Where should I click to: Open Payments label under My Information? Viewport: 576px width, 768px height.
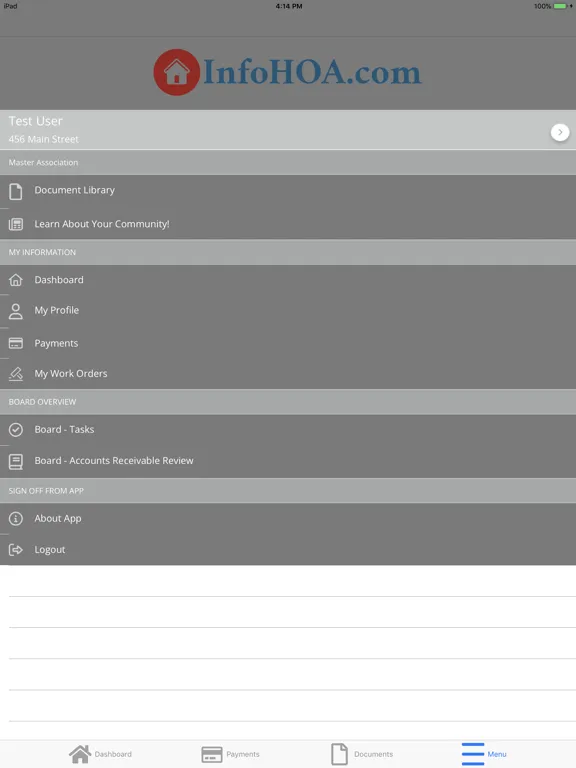tap(56, 343)
